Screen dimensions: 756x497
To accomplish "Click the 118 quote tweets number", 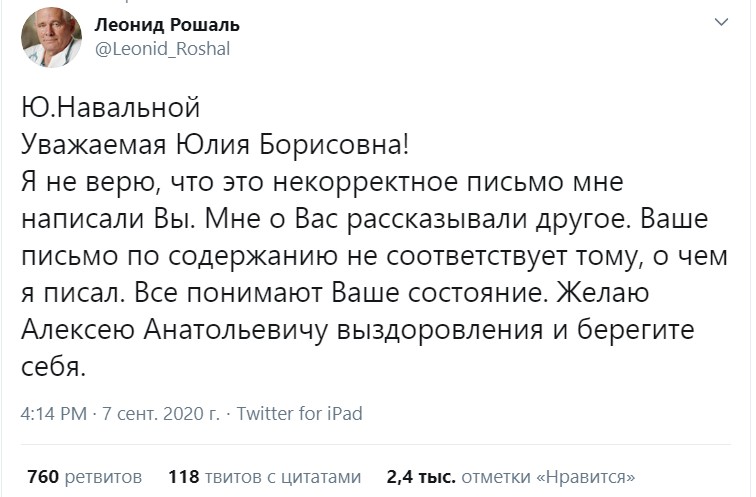I will tap(184, 477).
